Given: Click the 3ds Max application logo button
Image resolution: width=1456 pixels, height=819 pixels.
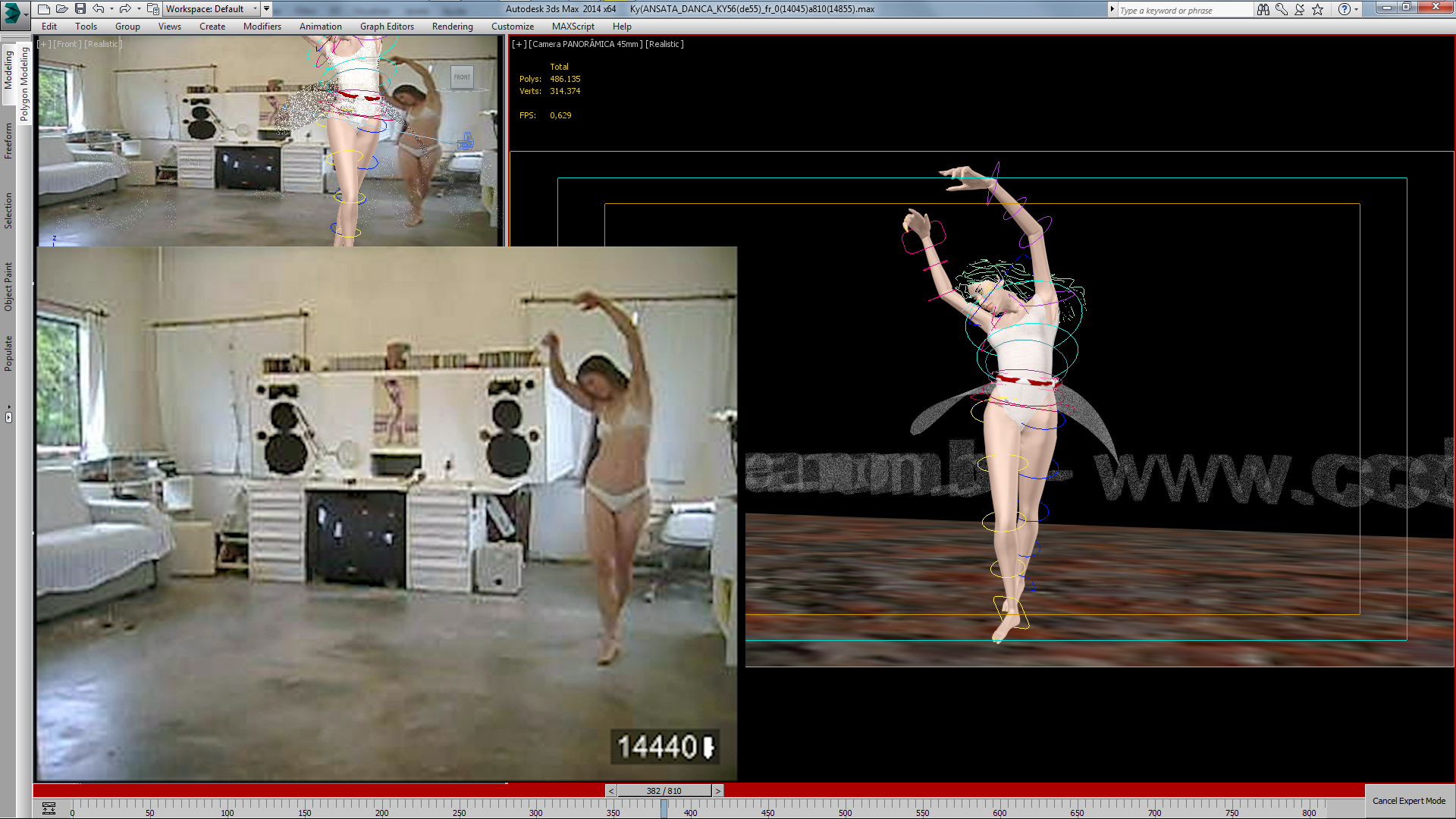Looking at the screenshot, I should 13,13.
